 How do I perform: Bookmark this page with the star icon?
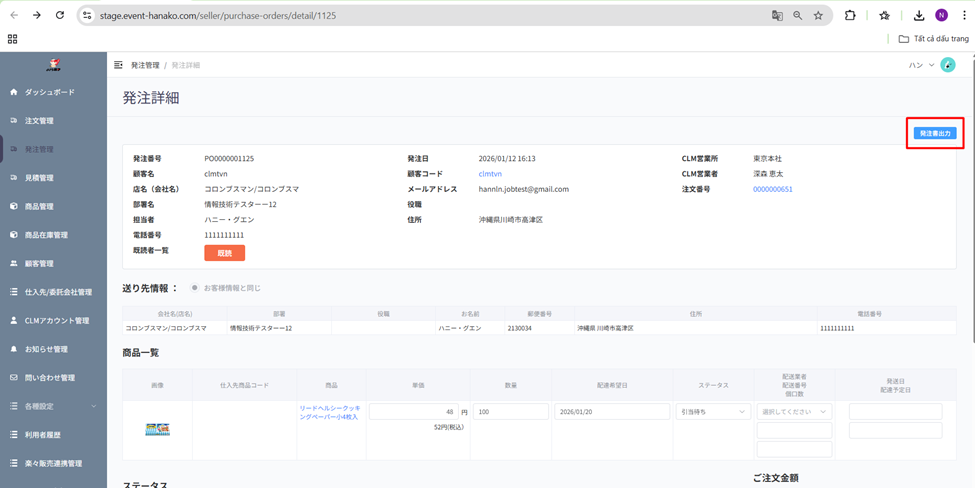(818, 16)
